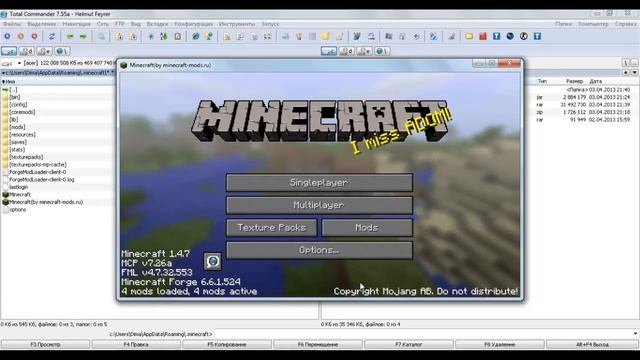Click right panel root directory backslash button
Image resolution: width=640 pixels, height=360 pixels.
pos(625,63)
